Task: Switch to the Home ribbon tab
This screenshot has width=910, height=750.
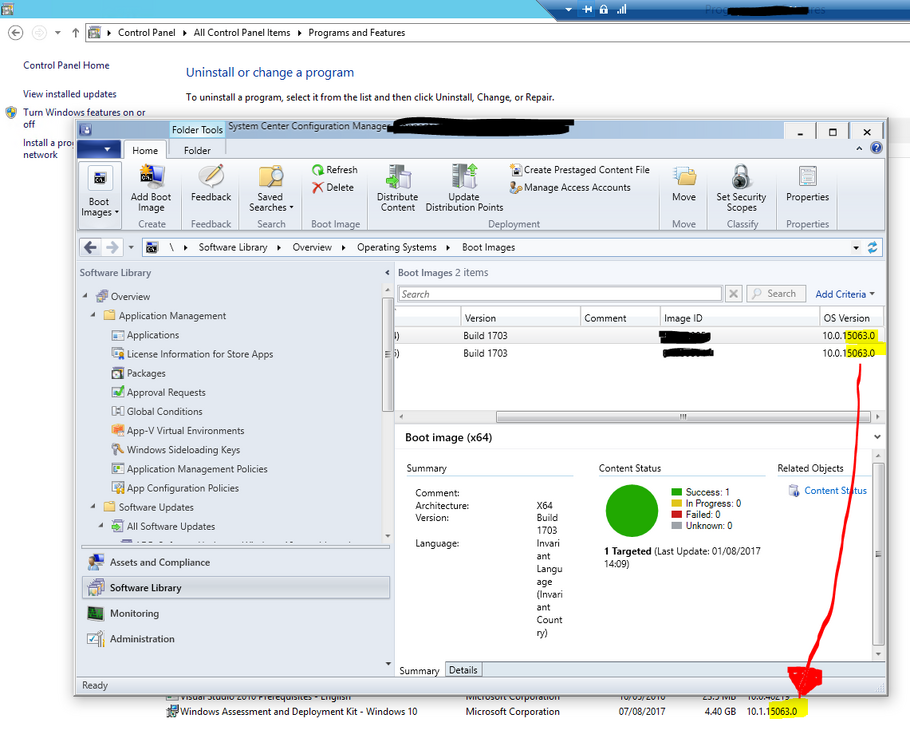Action: (145, 150)
